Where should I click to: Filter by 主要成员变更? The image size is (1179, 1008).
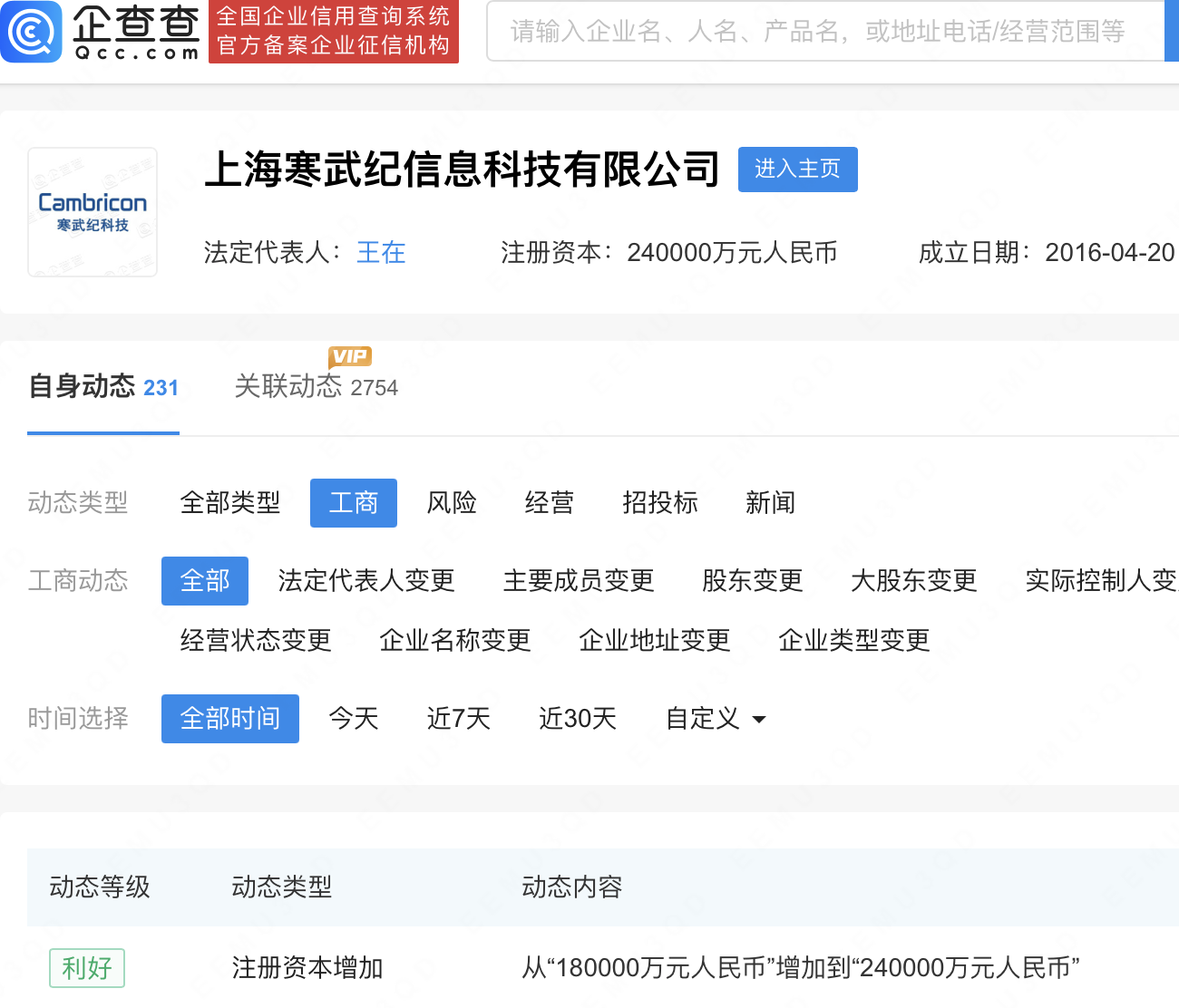[579, 581]
